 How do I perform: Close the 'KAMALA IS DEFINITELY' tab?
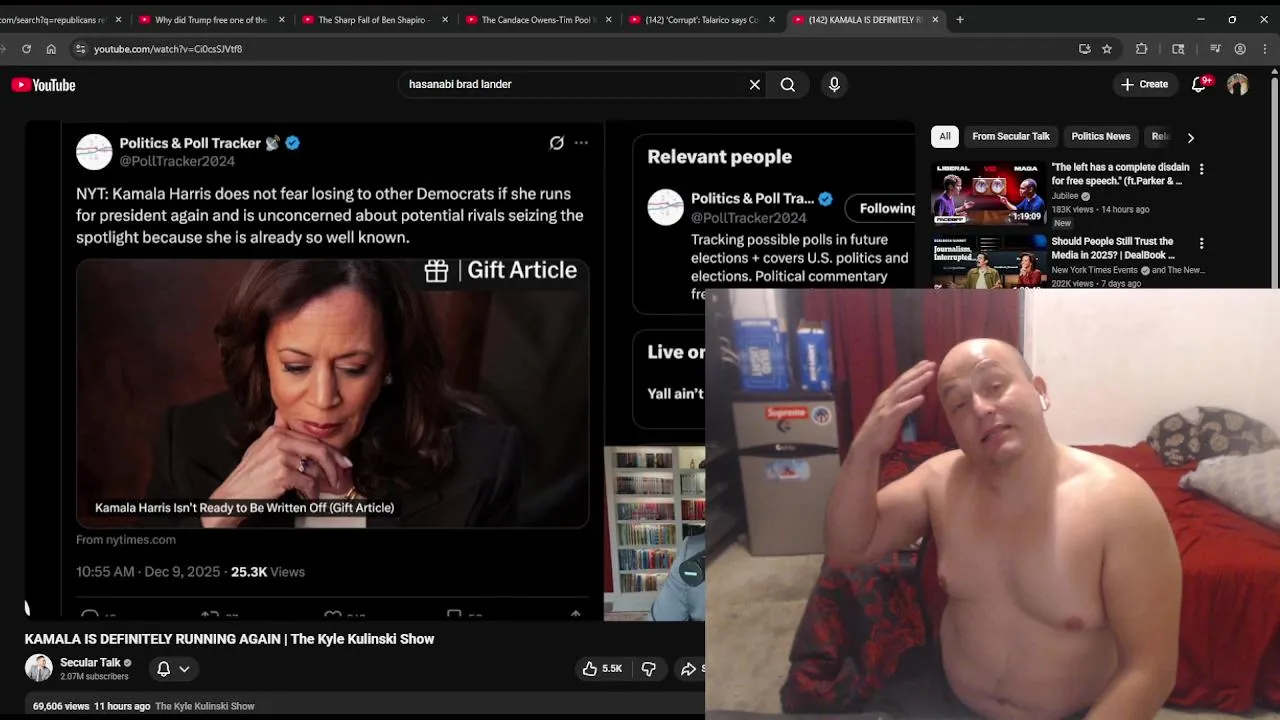(935, 20)
